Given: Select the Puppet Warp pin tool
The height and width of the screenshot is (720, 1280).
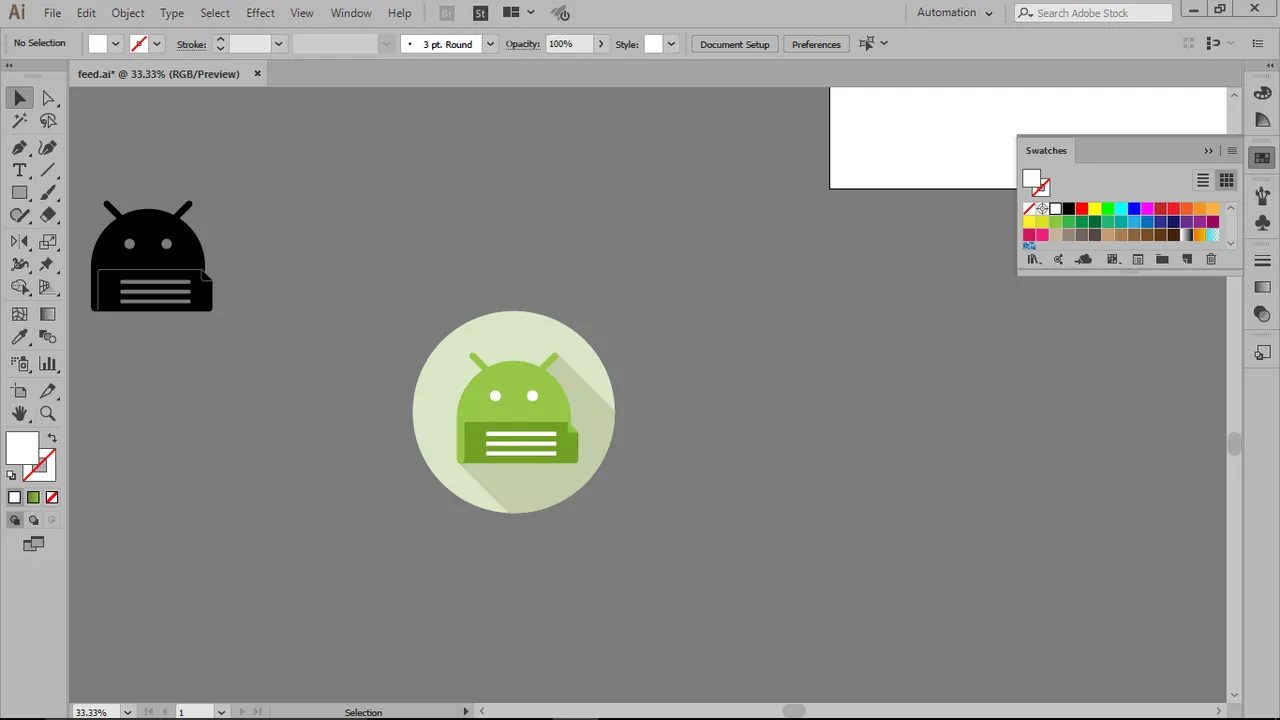Looking at the screenshot, I should pyautogui.click(x=48, y=265).
